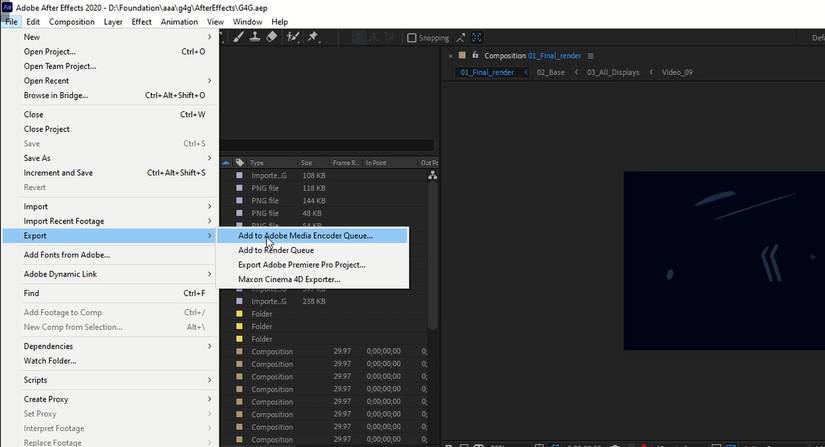The image size is (825, 447).
Task: Select the Brush tool in toolbar
Action: coord(237,37)
